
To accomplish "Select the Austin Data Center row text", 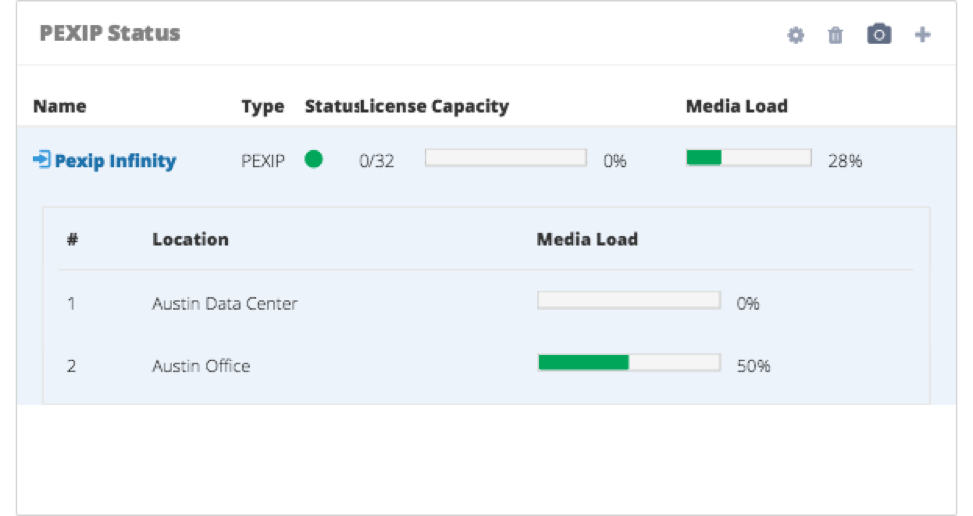I will [x=225, y=303].
